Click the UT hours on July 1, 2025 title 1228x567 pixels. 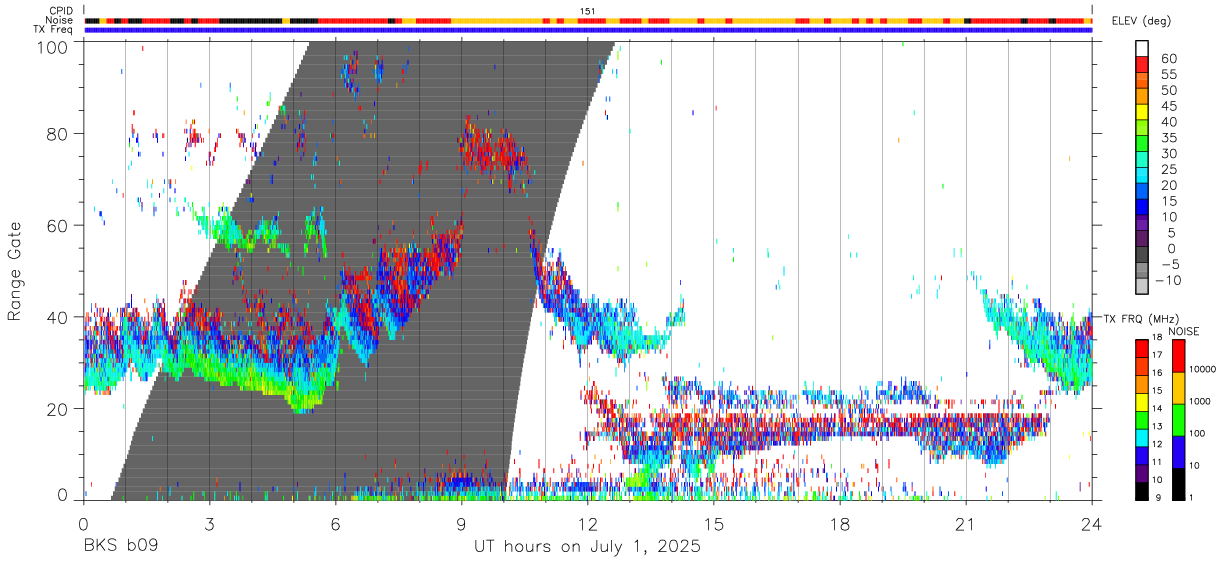click(x=587, y=547)
